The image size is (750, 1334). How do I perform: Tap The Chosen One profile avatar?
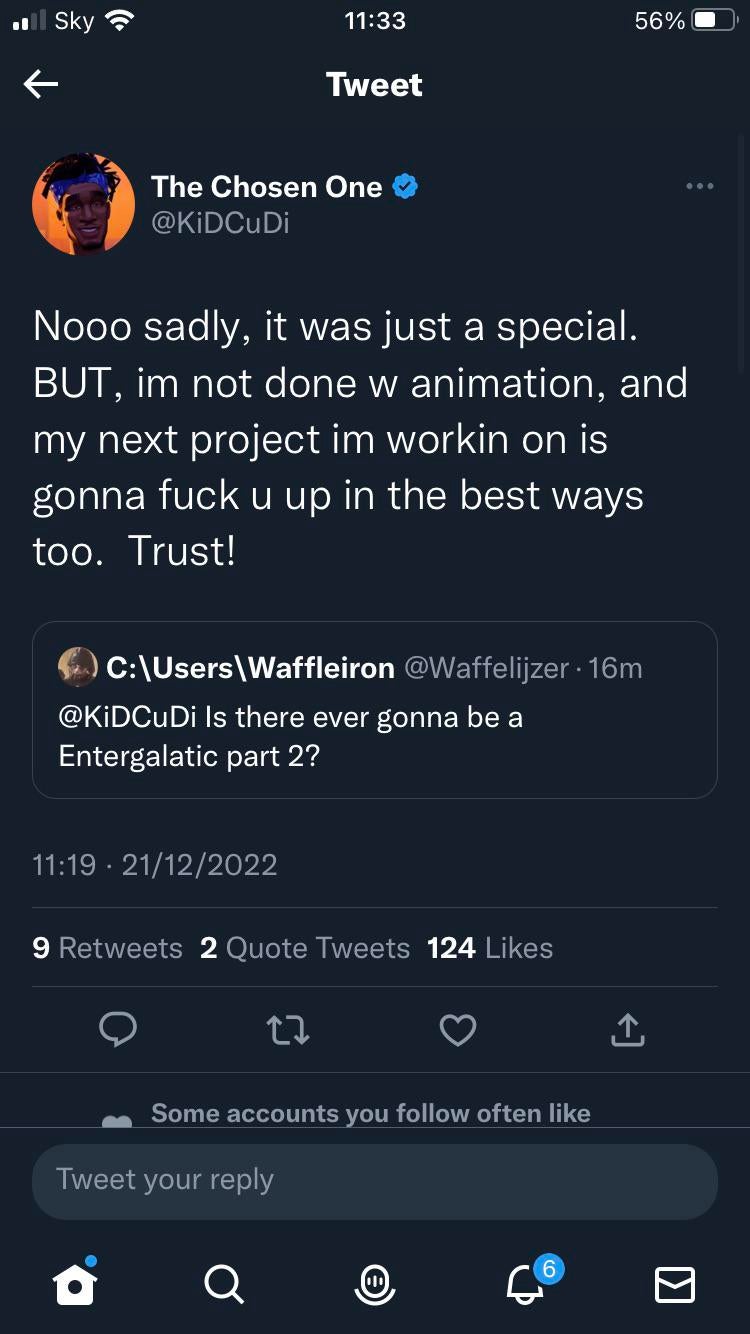(84, 204)
